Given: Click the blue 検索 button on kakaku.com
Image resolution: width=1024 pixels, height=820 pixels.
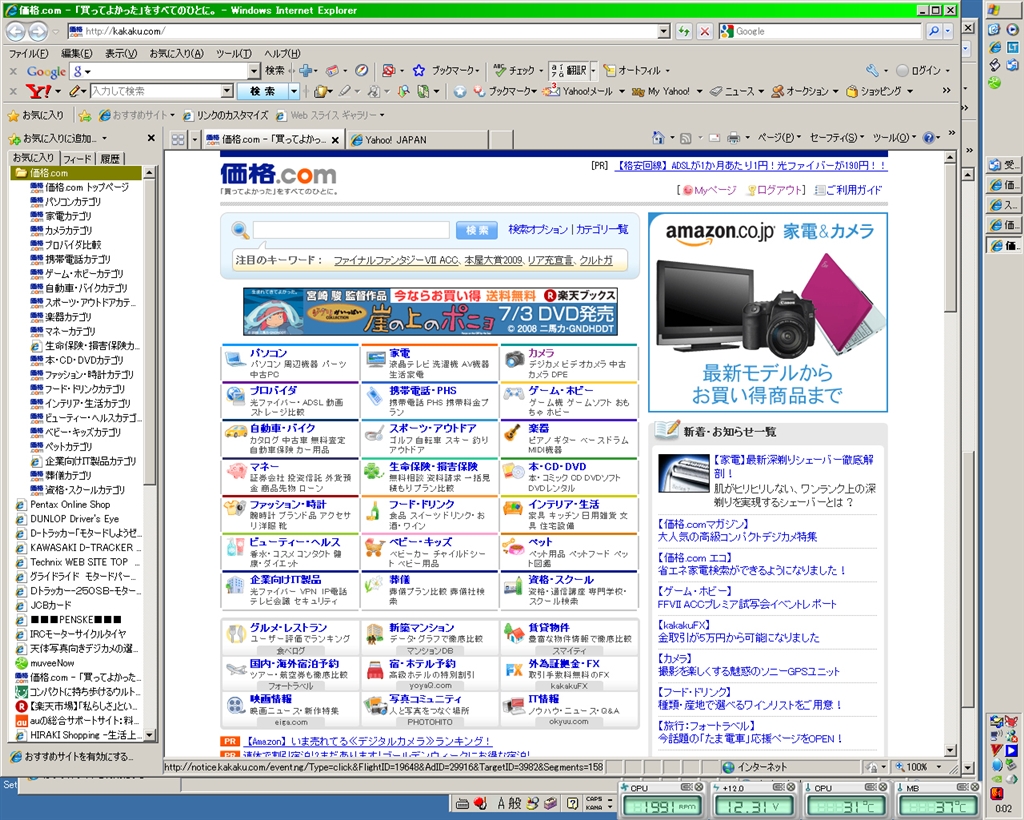Looking at the screenshot, I should pyautogui.click(x=477, y=230).
